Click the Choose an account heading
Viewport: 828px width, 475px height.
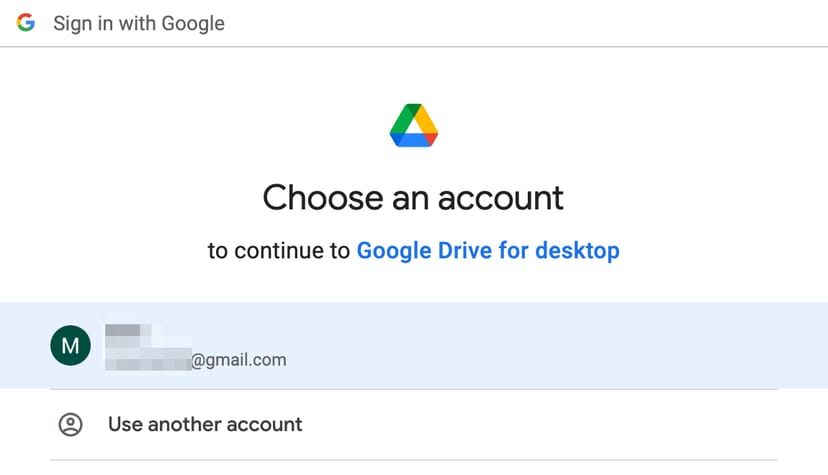click(413, 197)
